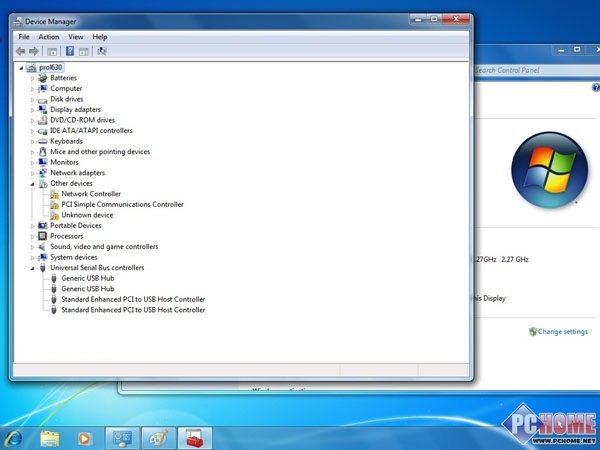Click the Processors category icon
Viewport: 600px width, 450px height.
coord(42,236)
